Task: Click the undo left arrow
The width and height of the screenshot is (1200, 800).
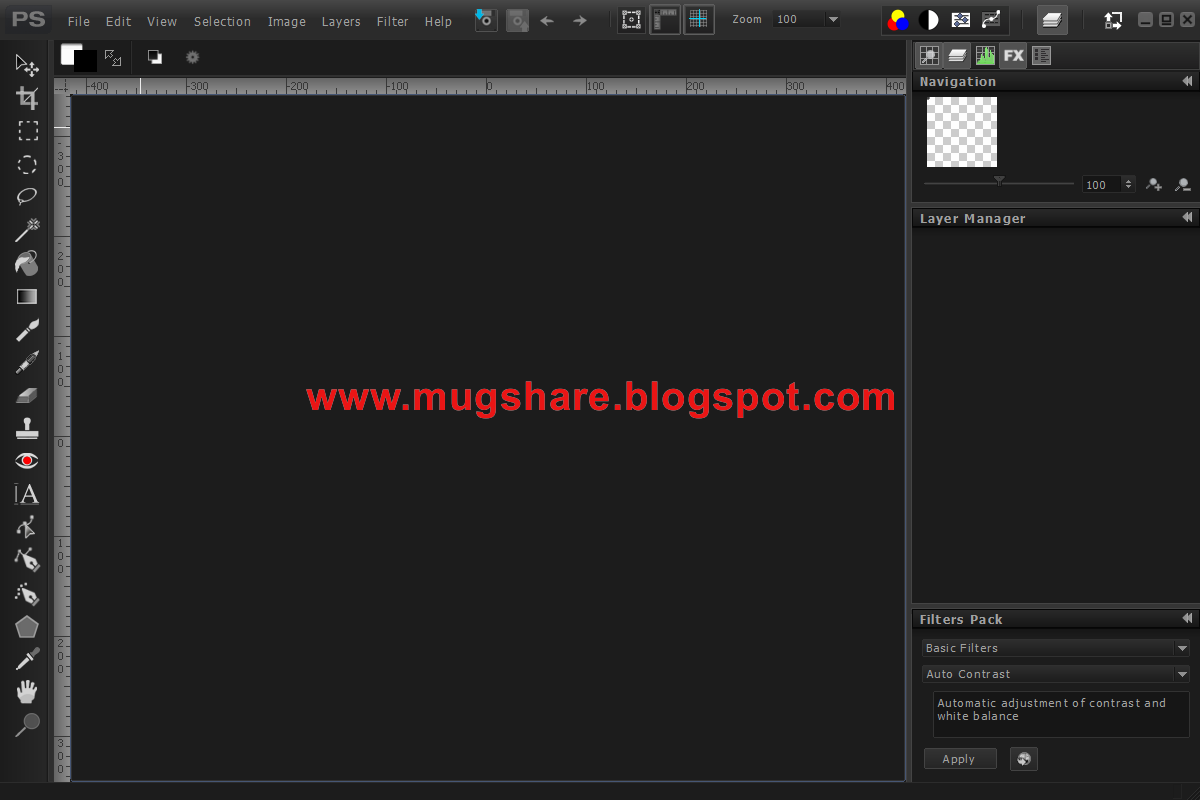Action: 547,20
